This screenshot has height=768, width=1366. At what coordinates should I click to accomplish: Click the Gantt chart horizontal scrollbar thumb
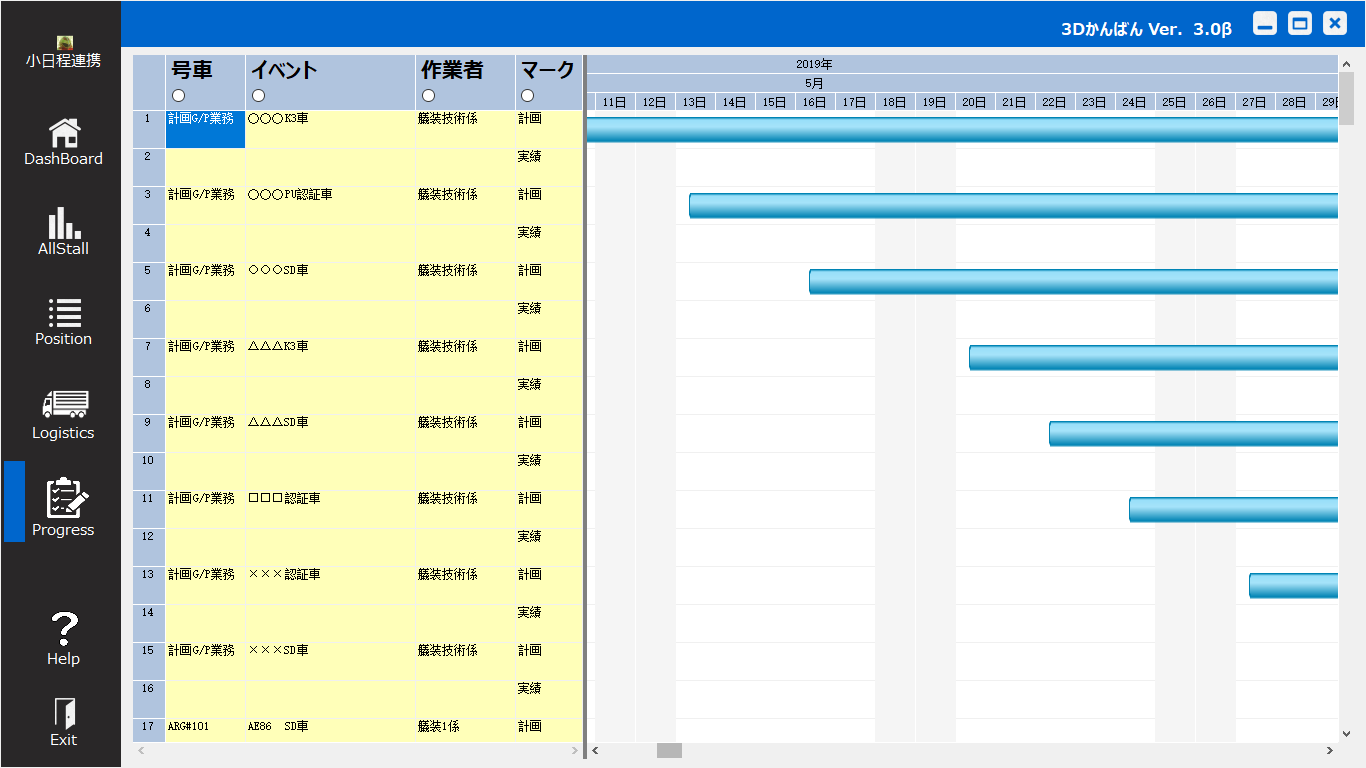pos(669,750)
